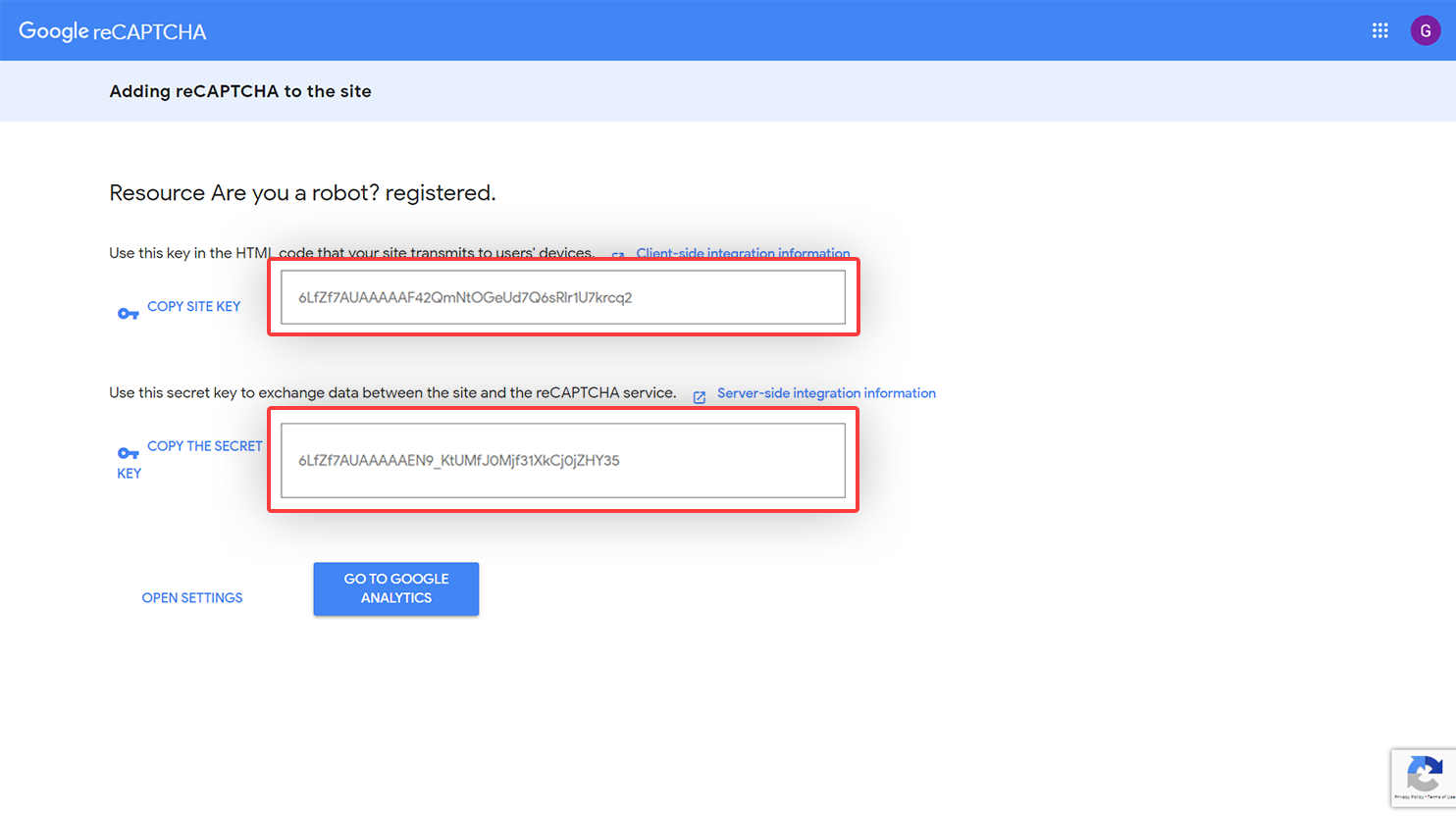Click the secret key field starting 6LfZf7AUAAAAAEN9

tap(563, 460)
